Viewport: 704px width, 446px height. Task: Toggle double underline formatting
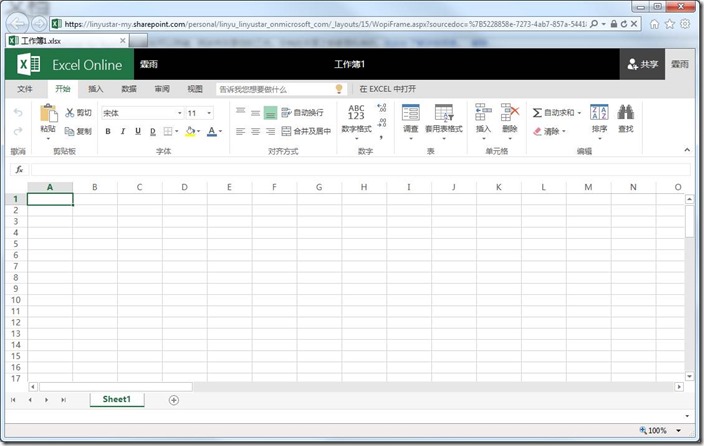tap(153, 131)
